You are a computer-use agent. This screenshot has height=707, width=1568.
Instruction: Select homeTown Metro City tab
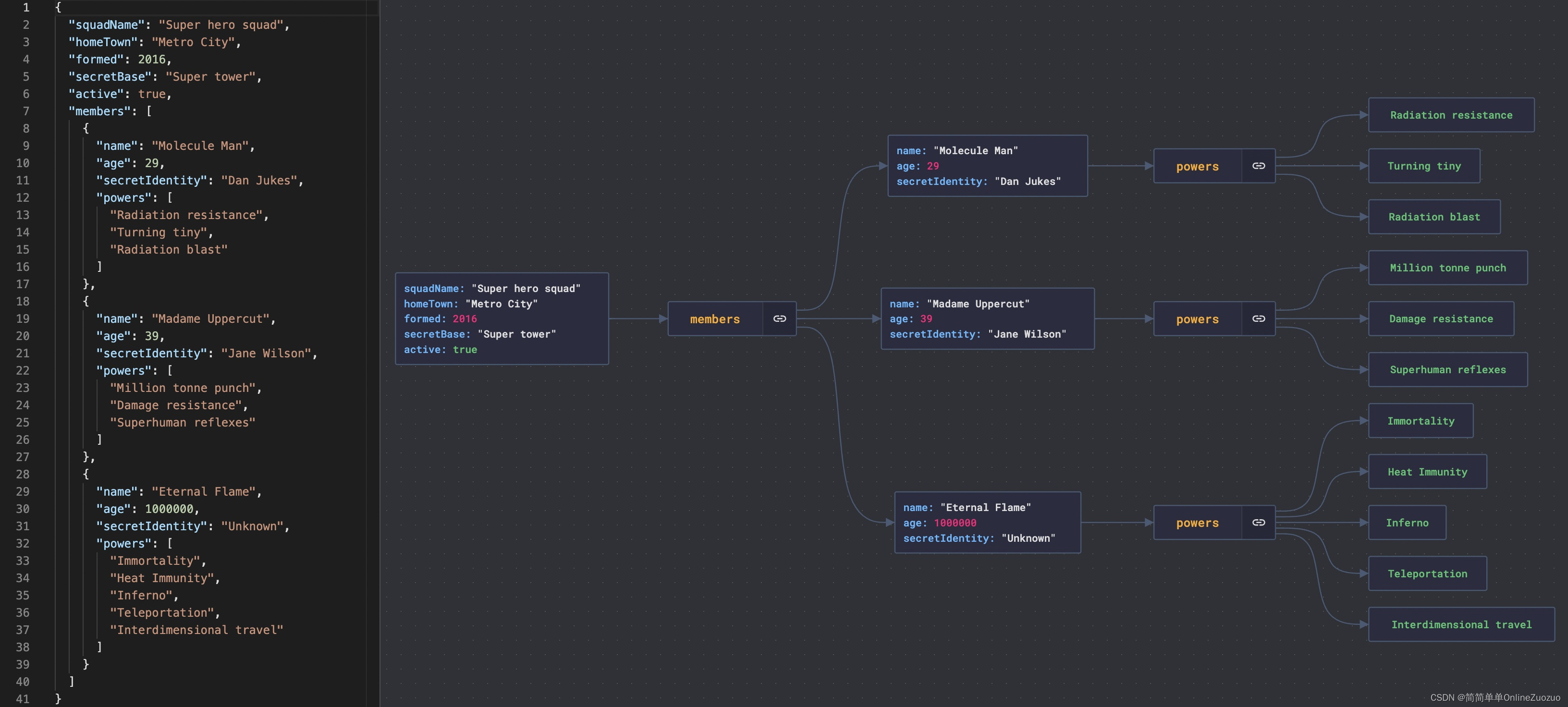[470, 303]
